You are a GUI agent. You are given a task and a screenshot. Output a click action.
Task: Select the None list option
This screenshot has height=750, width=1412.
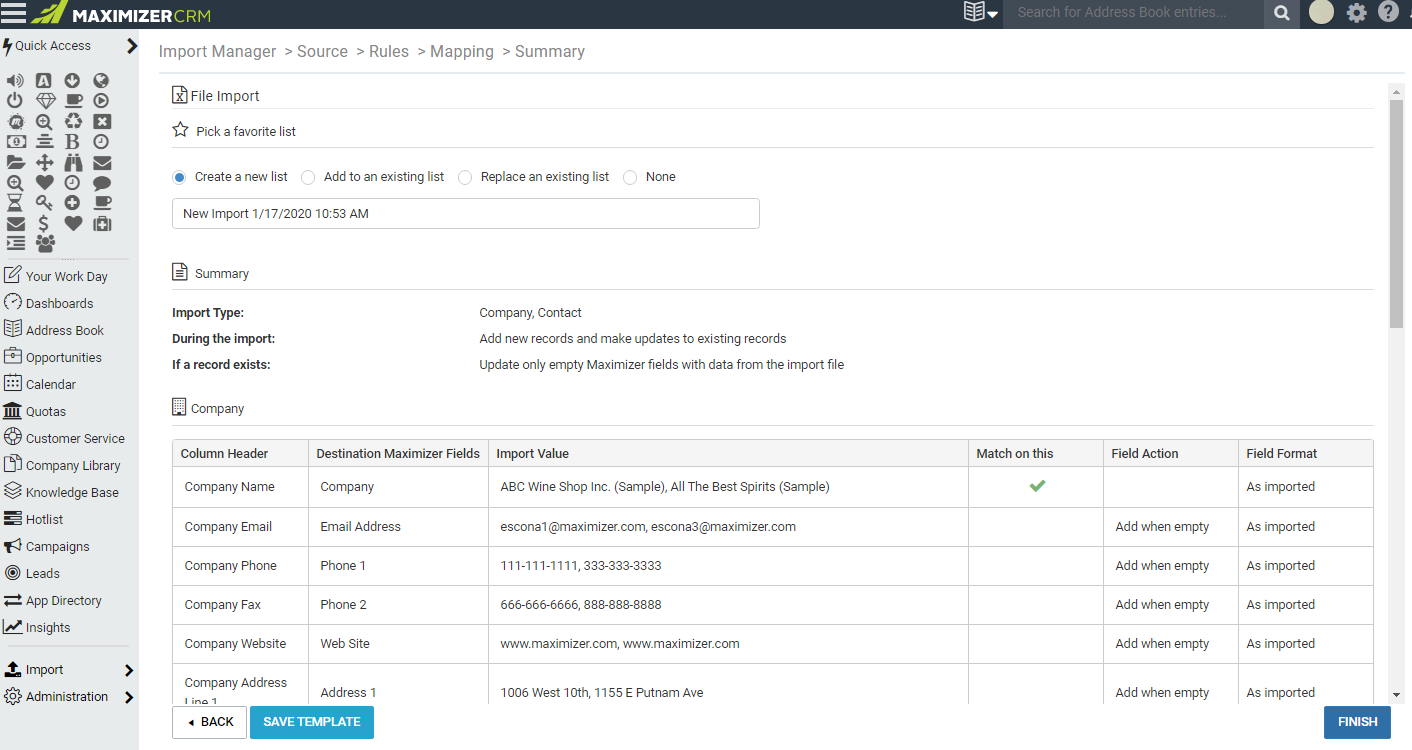tap(630, 177)
